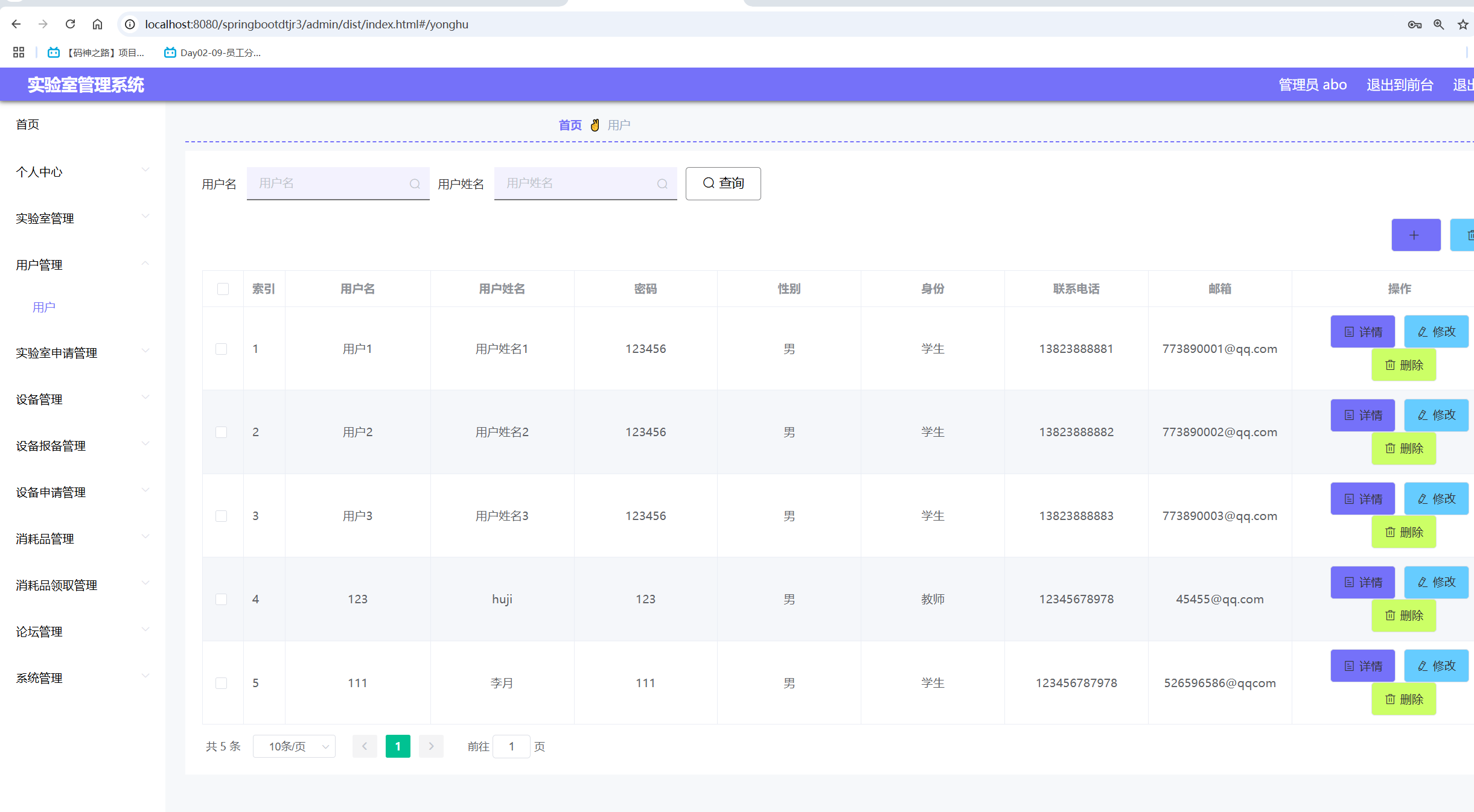Click the browser address bar URL
The height and width of the screenshot is (812, 1474).
pyautogui.click(x=307, y=24)
